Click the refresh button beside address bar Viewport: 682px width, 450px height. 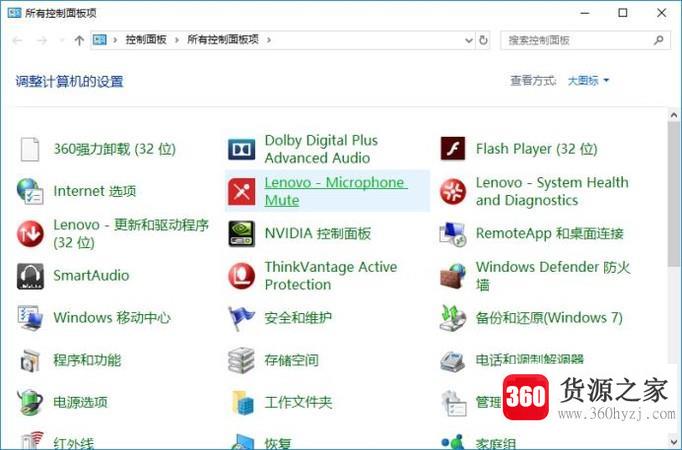483,40
